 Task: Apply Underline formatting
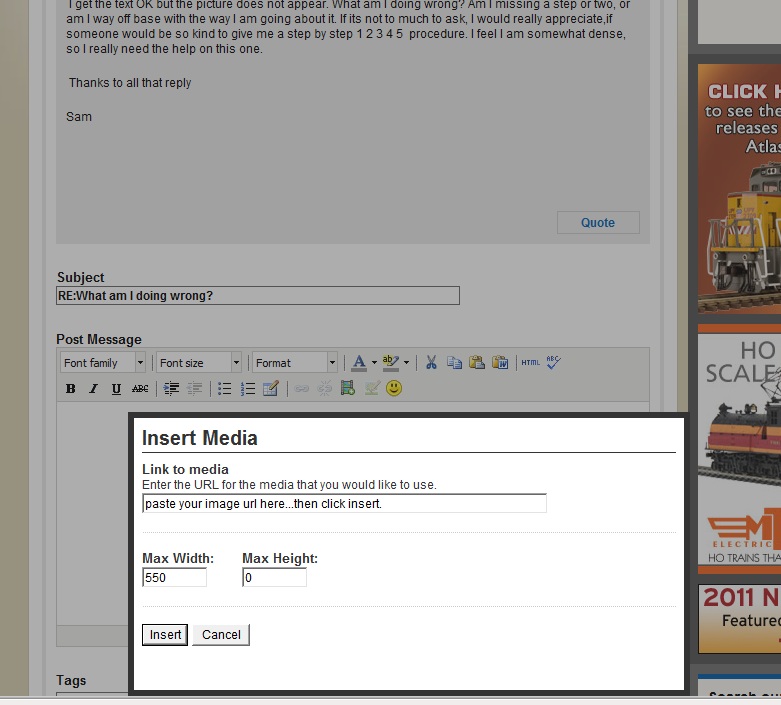coord(116,389)
